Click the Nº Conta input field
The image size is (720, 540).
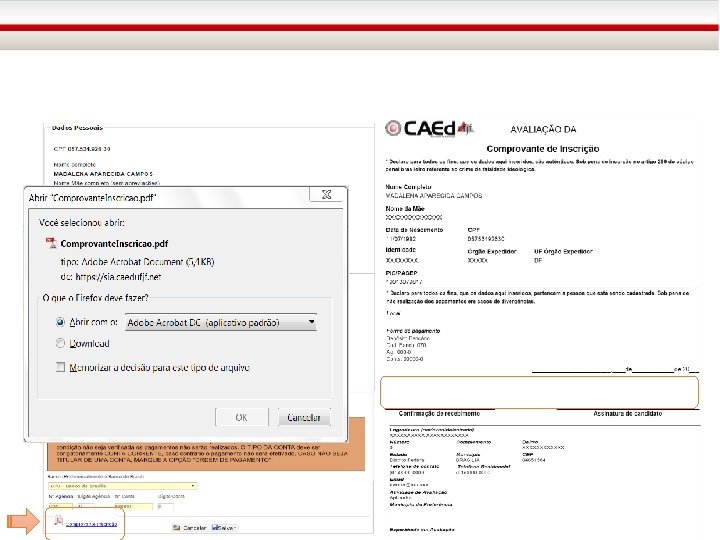134,506
